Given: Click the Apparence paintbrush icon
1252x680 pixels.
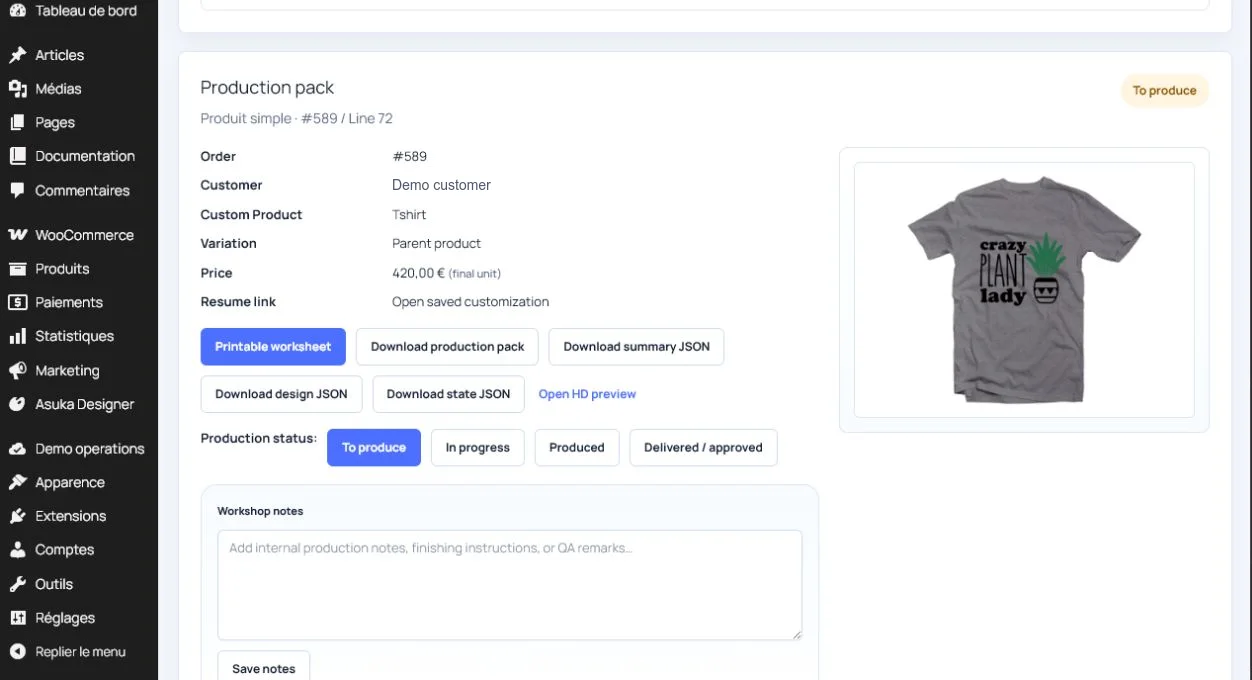Looking at the screenshot, I should (x=17, y=482).
